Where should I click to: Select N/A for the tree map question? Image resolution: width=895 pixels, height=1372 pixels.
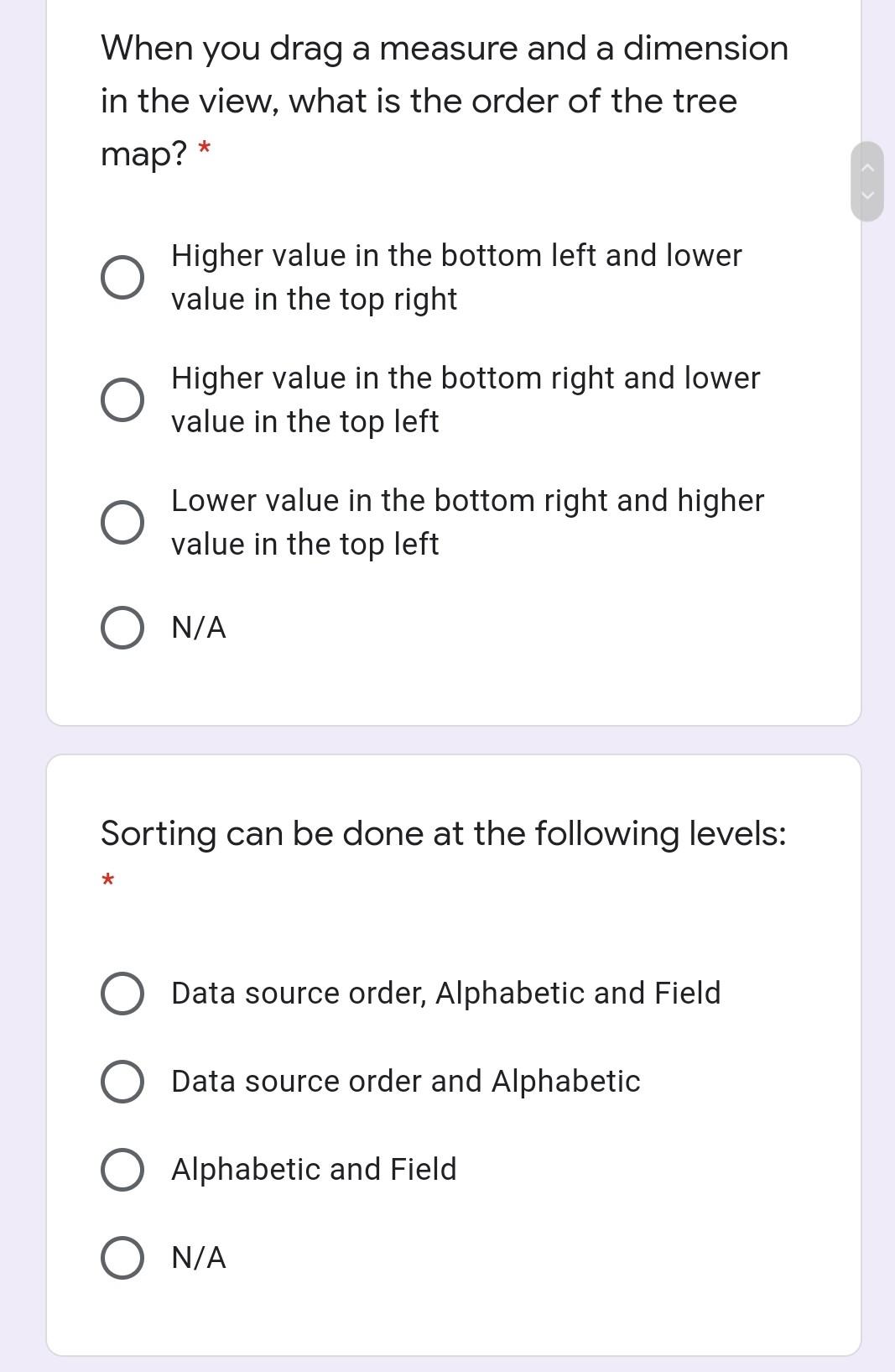click(122, 626)
